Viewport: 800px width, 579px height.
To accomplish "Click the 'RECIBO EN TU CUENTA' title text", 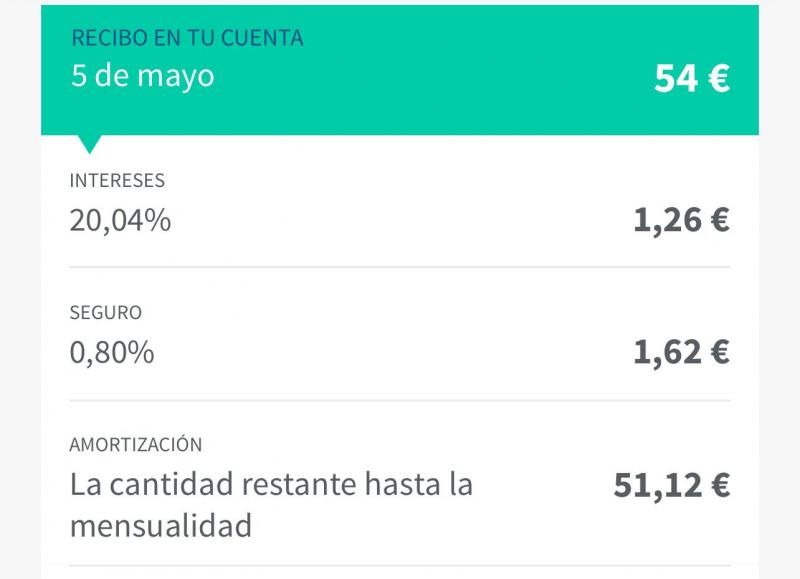I will point(187,38).
